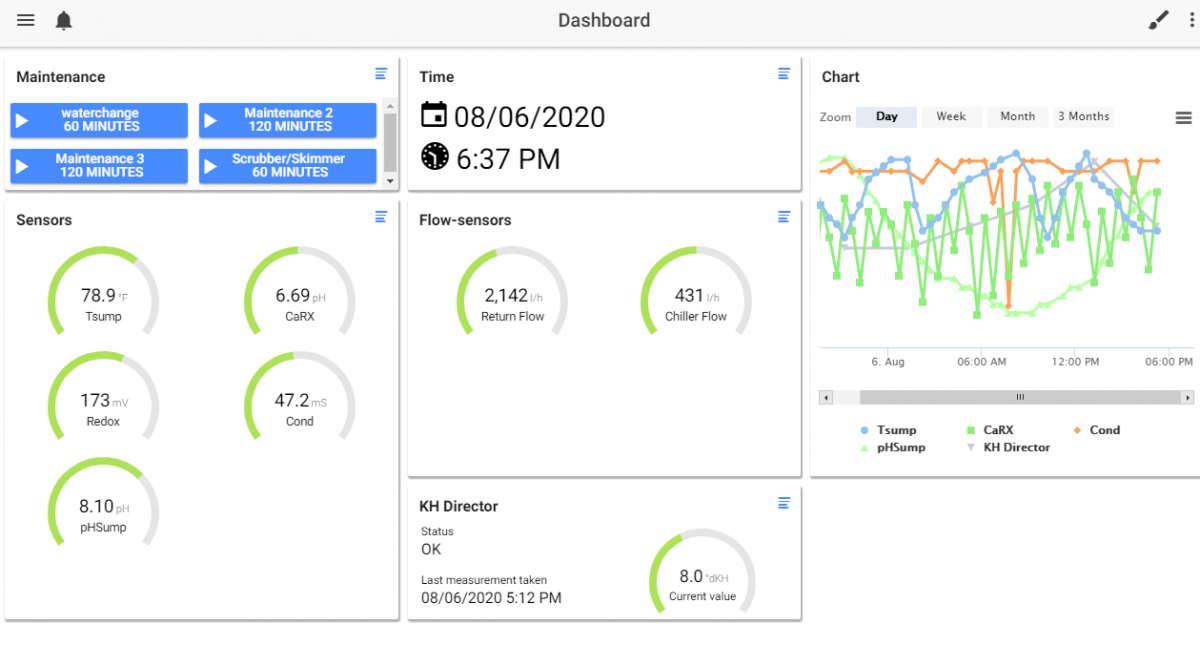
Task: Click the 6. Aug axis label
Action: (x=888, y=362)
